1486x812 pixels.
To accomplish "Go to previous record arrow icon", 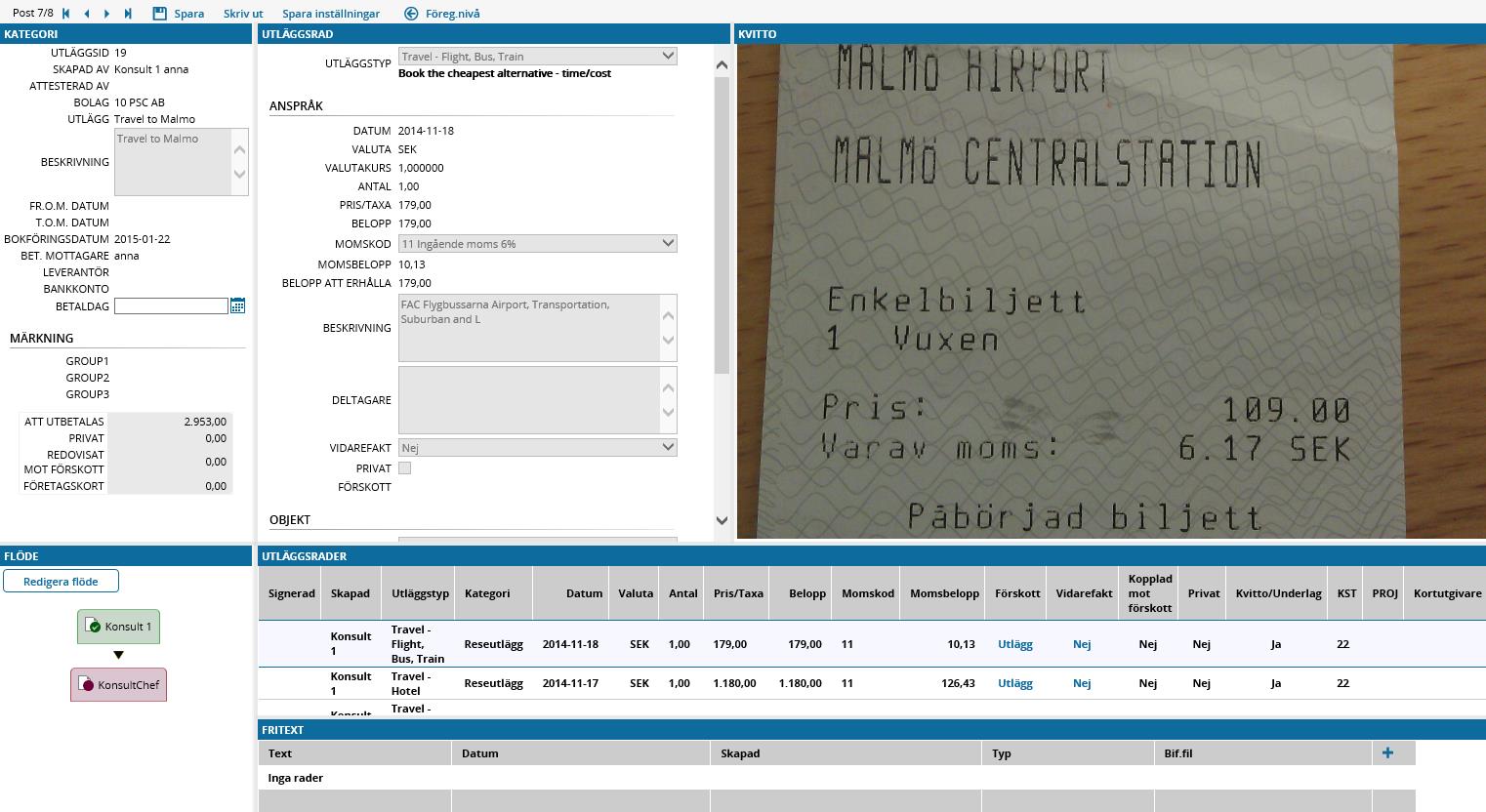I will coord(87,14).
